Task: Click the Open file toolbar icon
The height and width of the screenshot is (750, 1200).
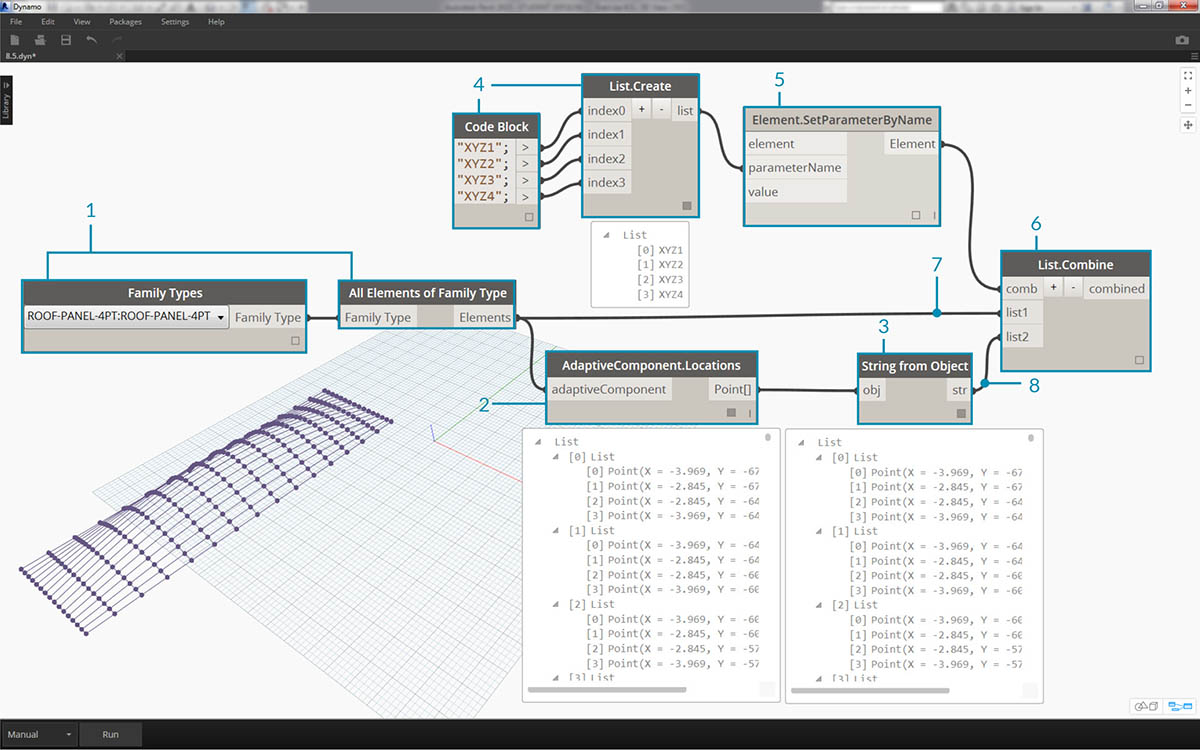Action: tap(40, 40)
